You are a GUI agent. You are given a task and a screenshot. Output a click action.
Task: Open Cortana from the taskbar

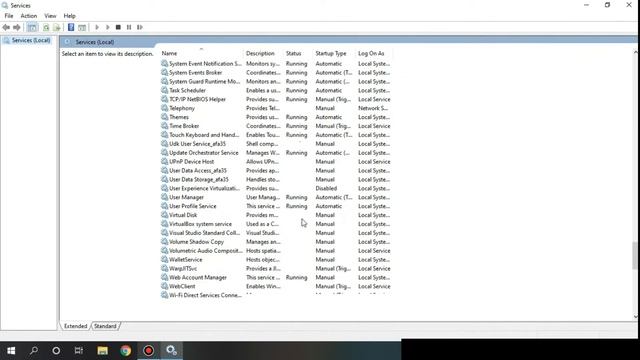(x=56, y=351)
